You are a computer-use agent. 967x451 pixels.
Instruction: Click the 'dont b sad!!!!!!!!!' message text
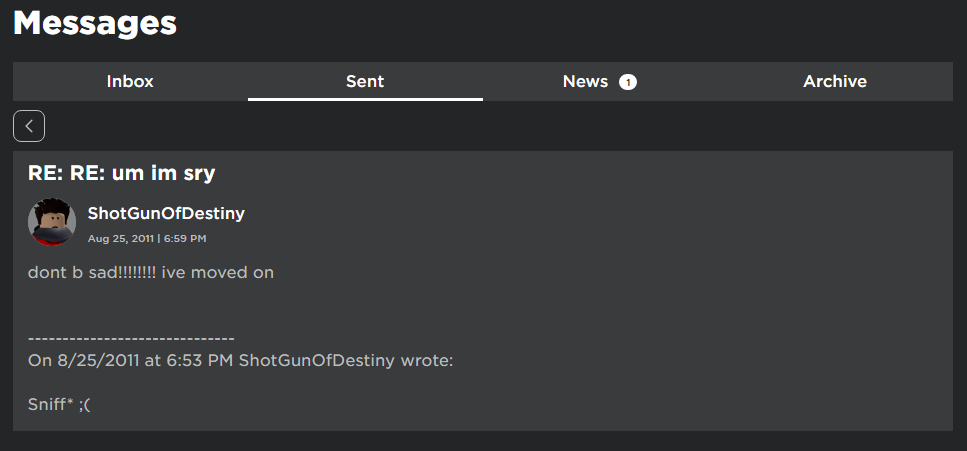point(92,272)
